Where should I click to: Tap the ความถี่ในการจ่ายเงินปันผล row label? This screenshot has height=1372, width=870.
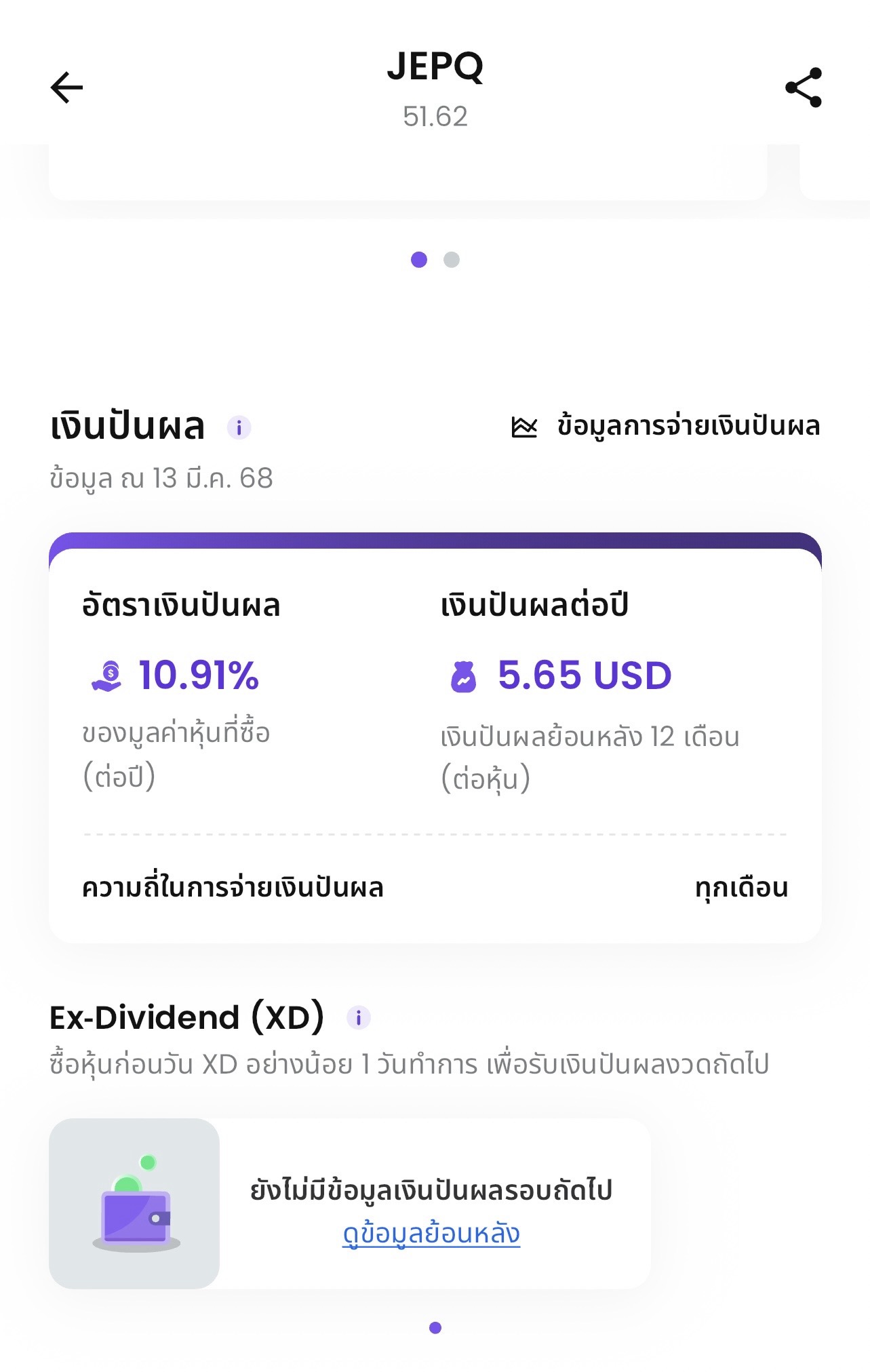point(233,888)
